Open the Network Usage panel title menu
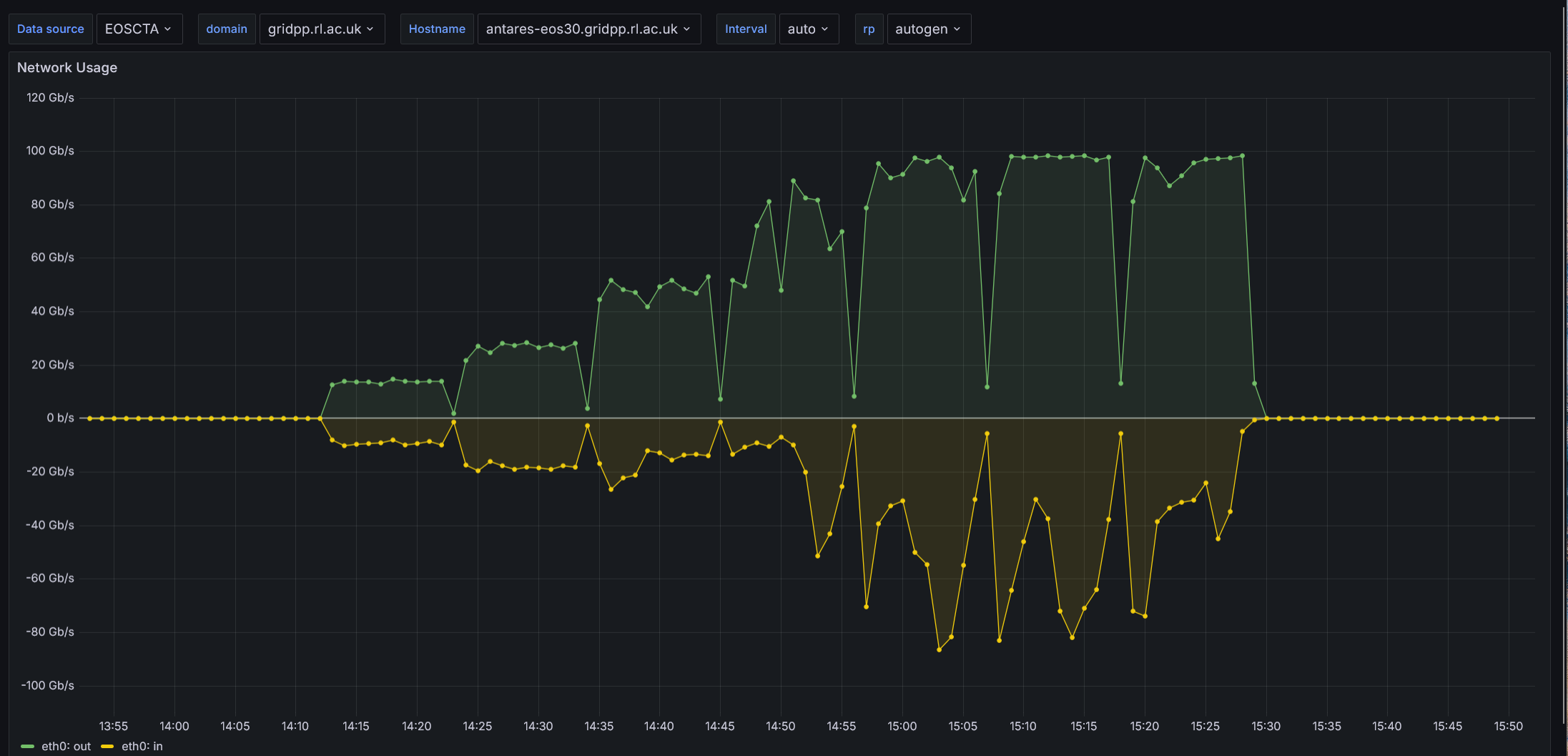This screenshot has width=1568, height=756. [67, 67]
